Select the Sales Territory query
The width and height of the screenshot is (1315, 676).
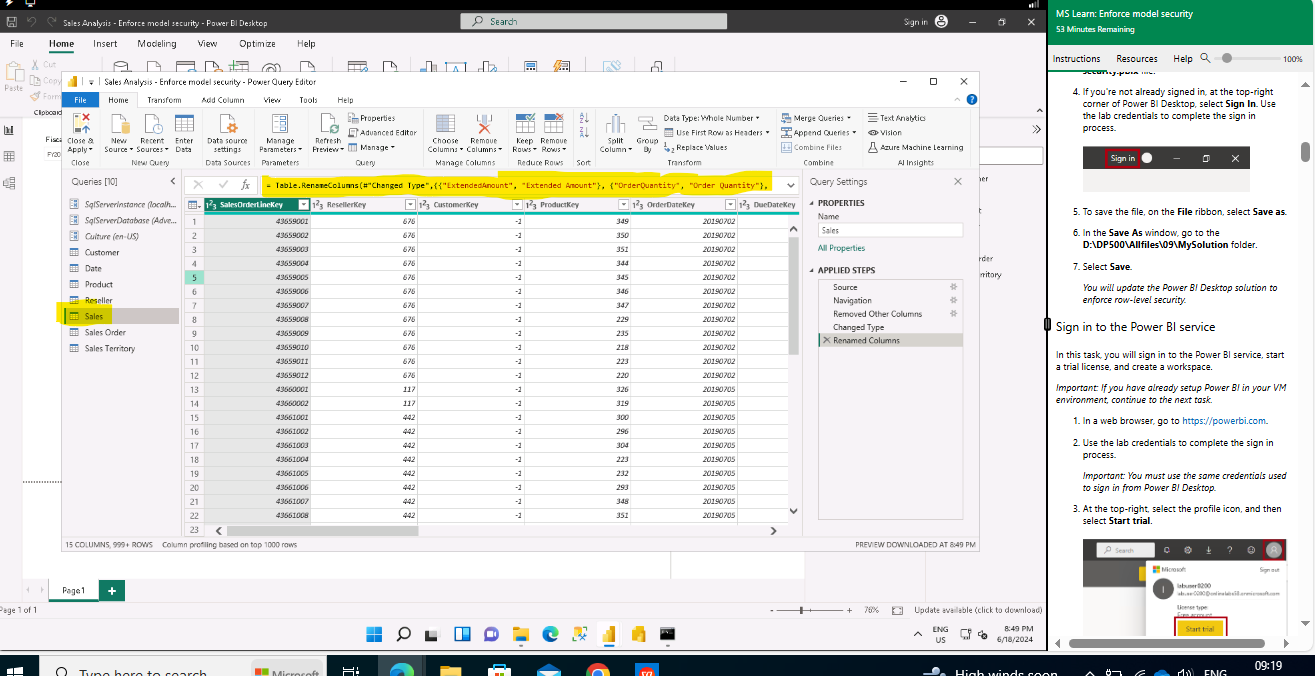110,348
